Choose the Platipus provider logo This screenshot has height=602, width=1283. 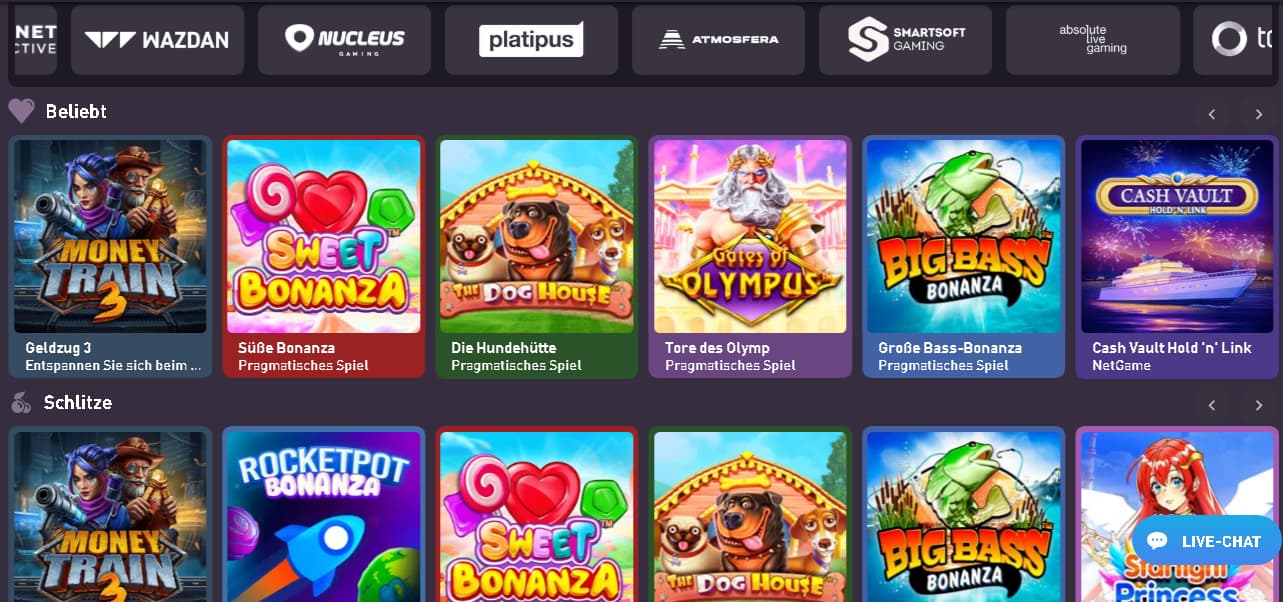pyautogui.click(x=531, y=40)
